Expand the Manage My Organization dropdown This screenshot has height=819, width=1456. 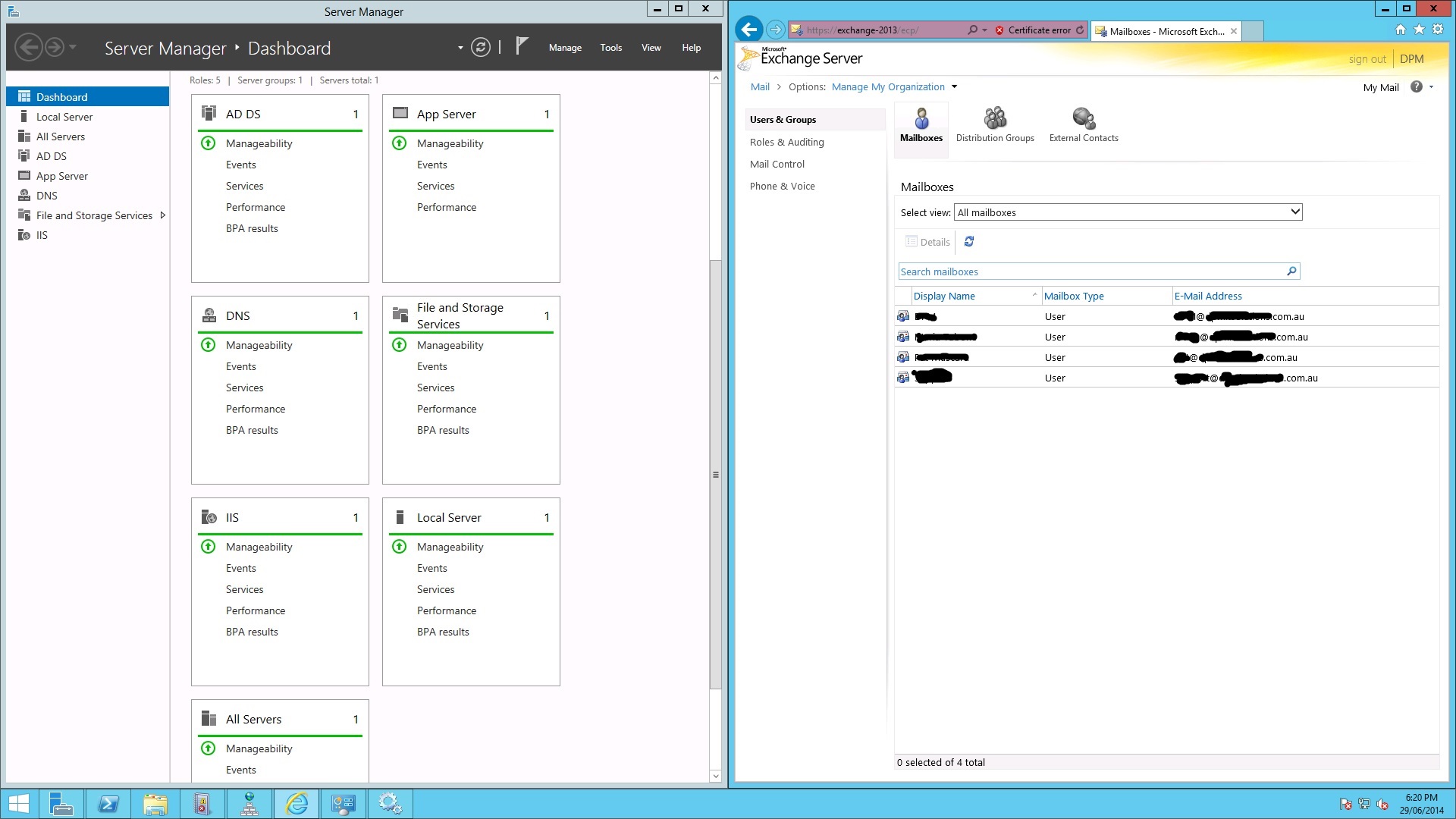954,87
